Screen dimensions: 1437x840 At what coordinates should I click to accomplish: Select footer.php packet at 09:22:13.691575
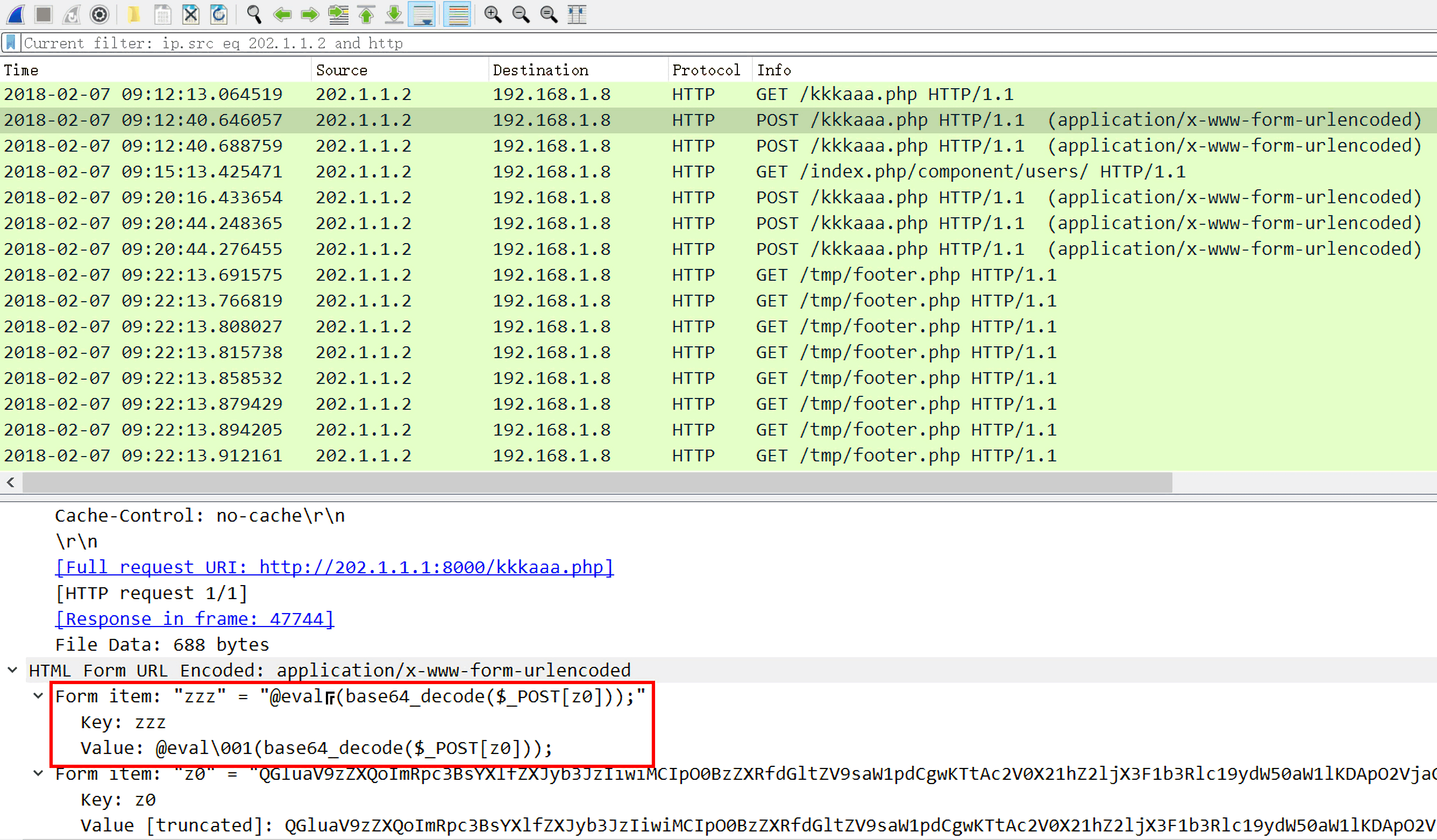pyautogui.click(x=718, y=275)
